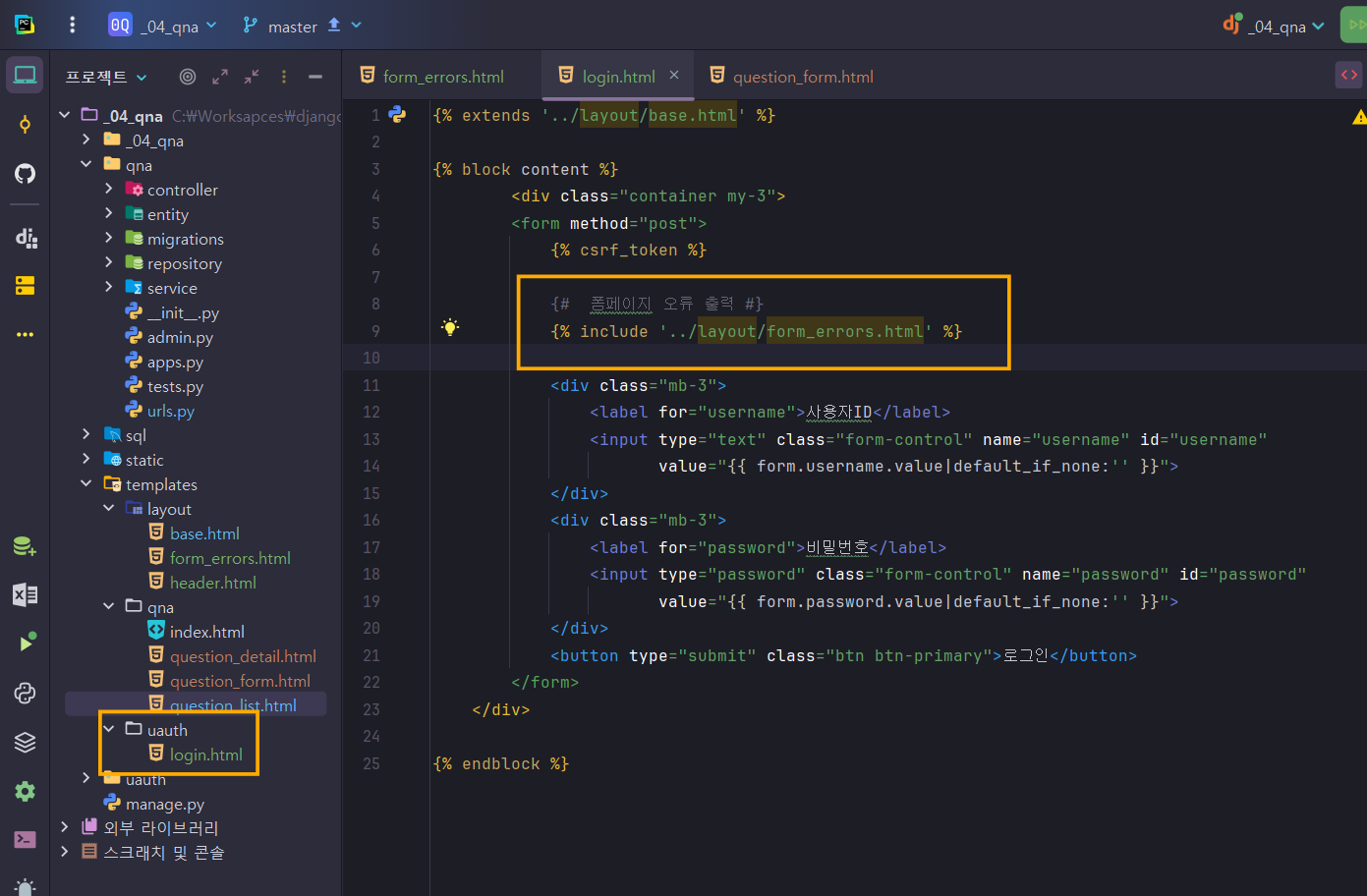Open login.html under uauth folder
Screen dimensions: 1367x896
(205, 755)
